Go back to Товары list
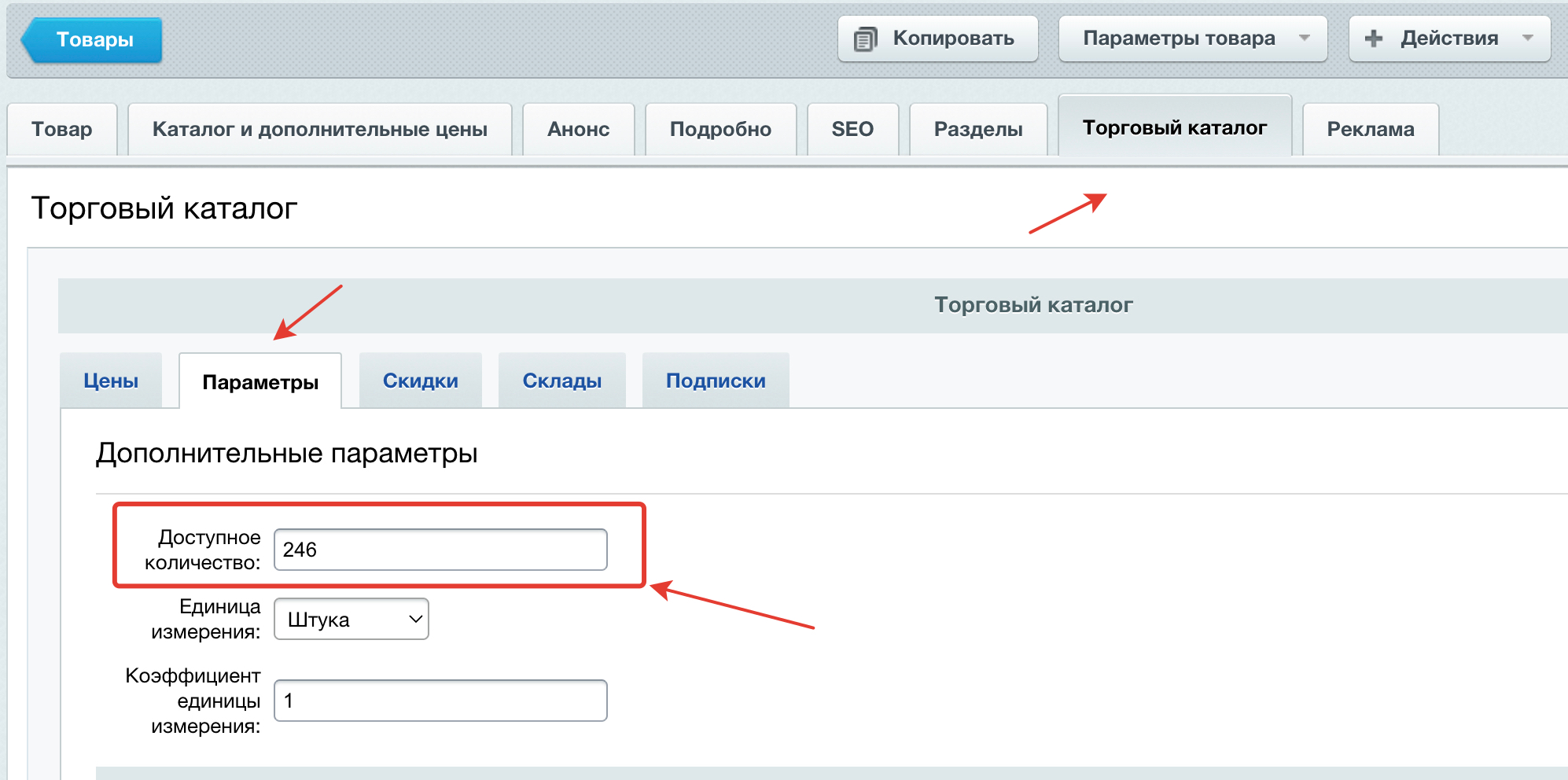 click(x=91, y=39)
